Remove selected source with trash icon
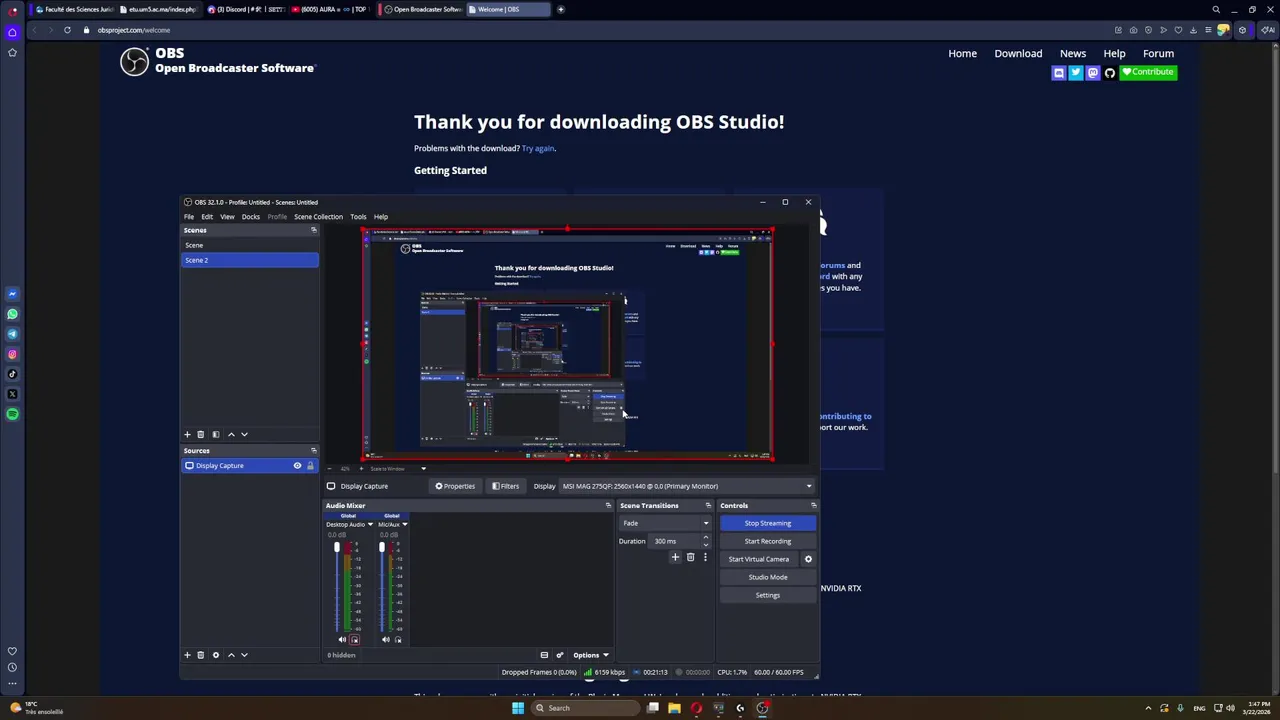 (x=200, y=655)
